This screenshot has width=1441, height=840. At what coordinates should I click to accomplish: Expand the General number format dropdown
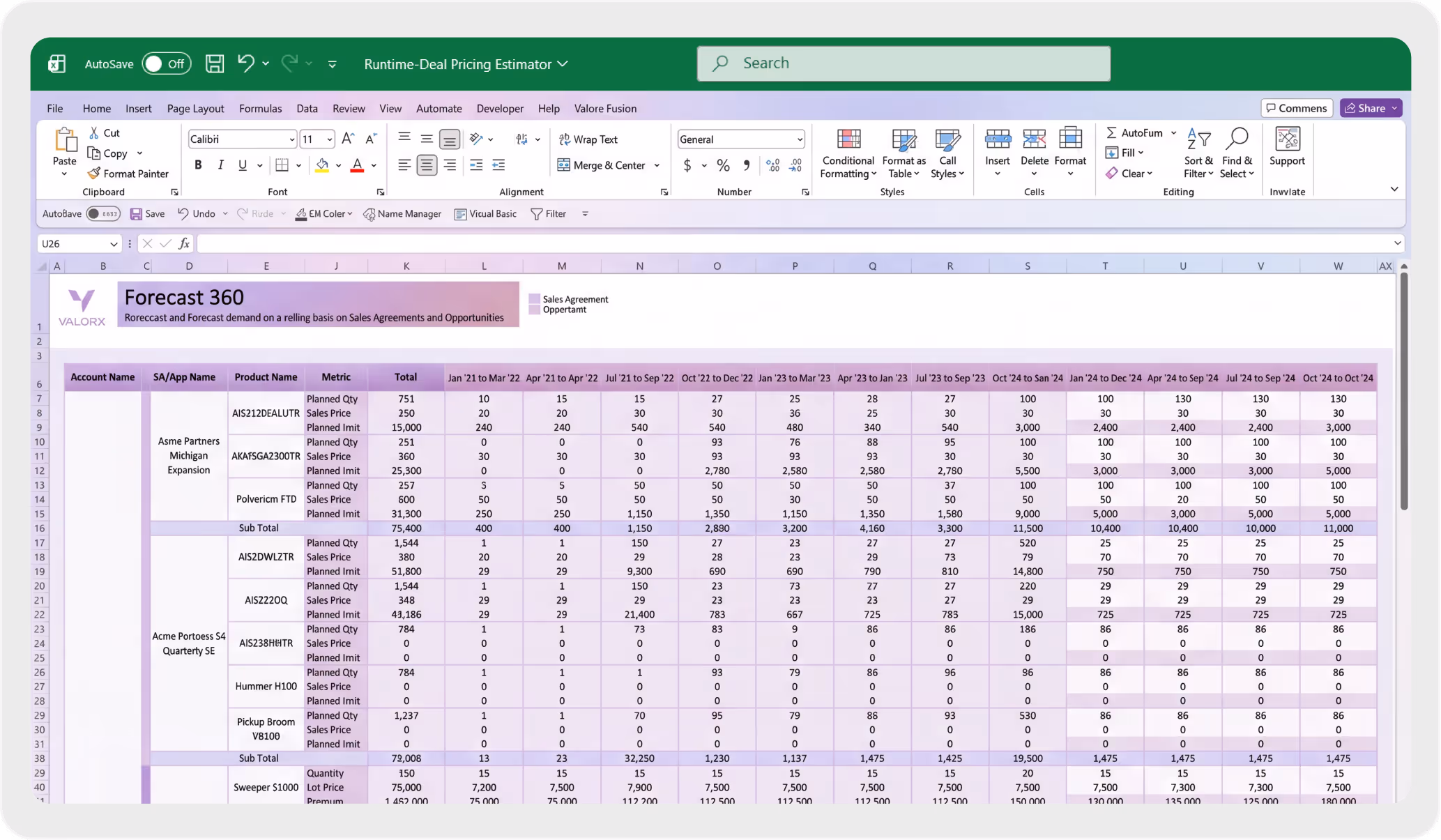point(798,139)
